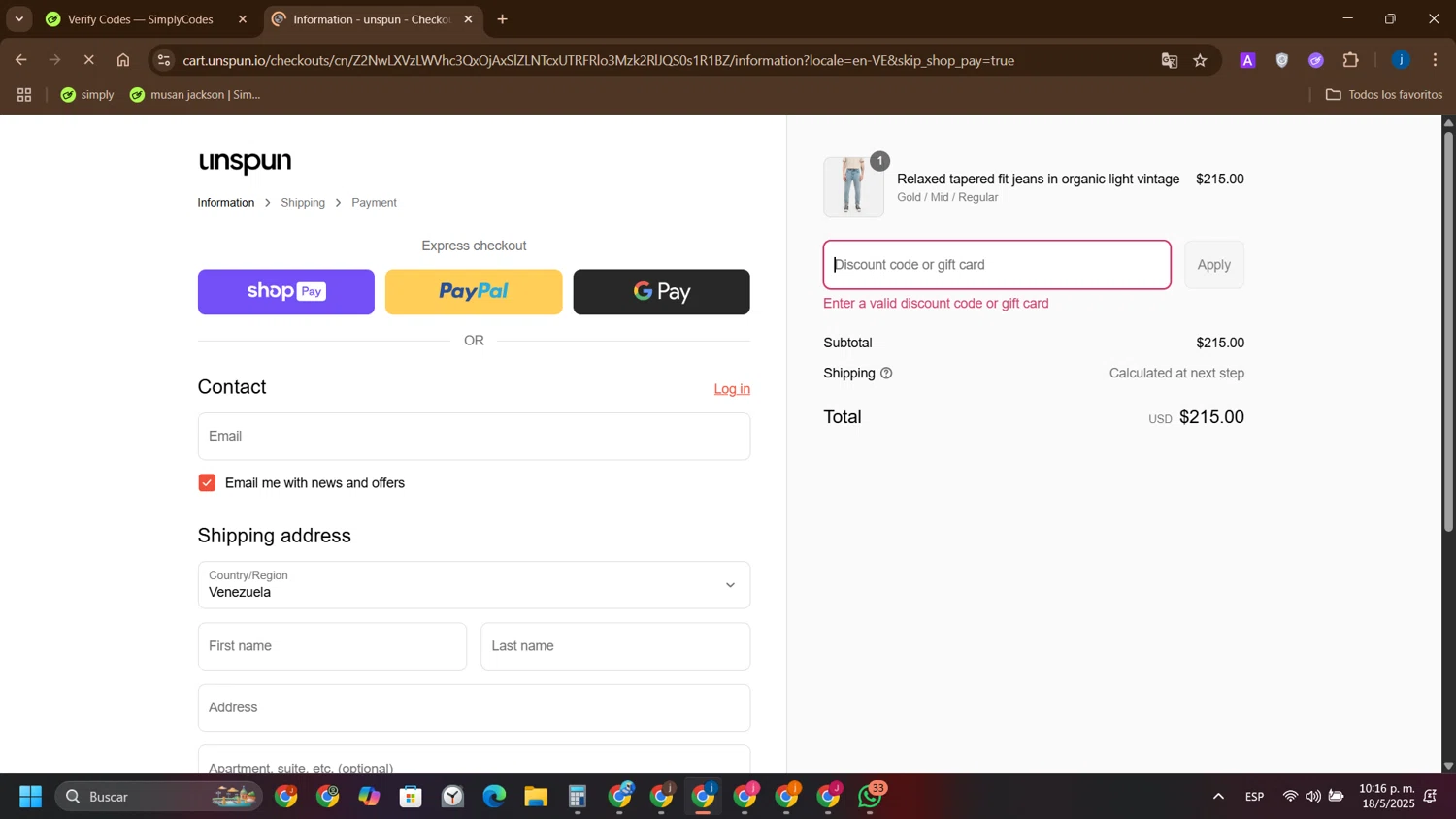Go to the browser home page
The height and width of the screenshot is (819, 1456).
[123, 60]
